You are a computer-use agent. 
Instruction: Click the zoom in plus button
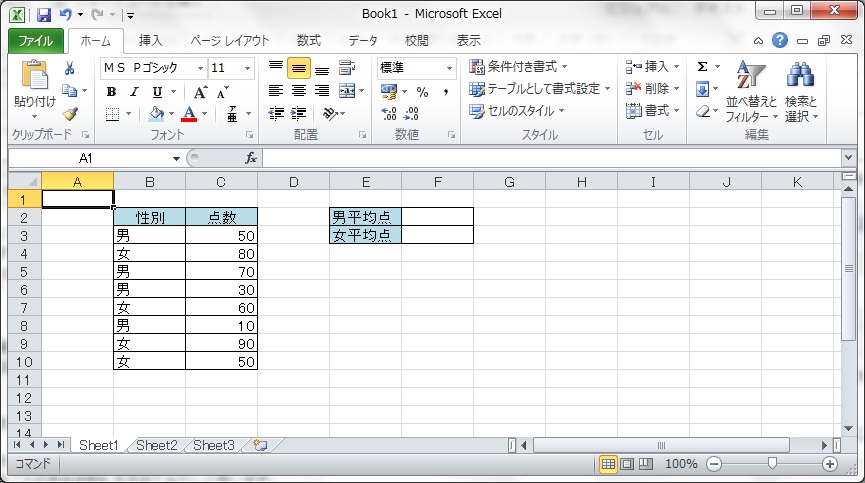tap(830, 464)
